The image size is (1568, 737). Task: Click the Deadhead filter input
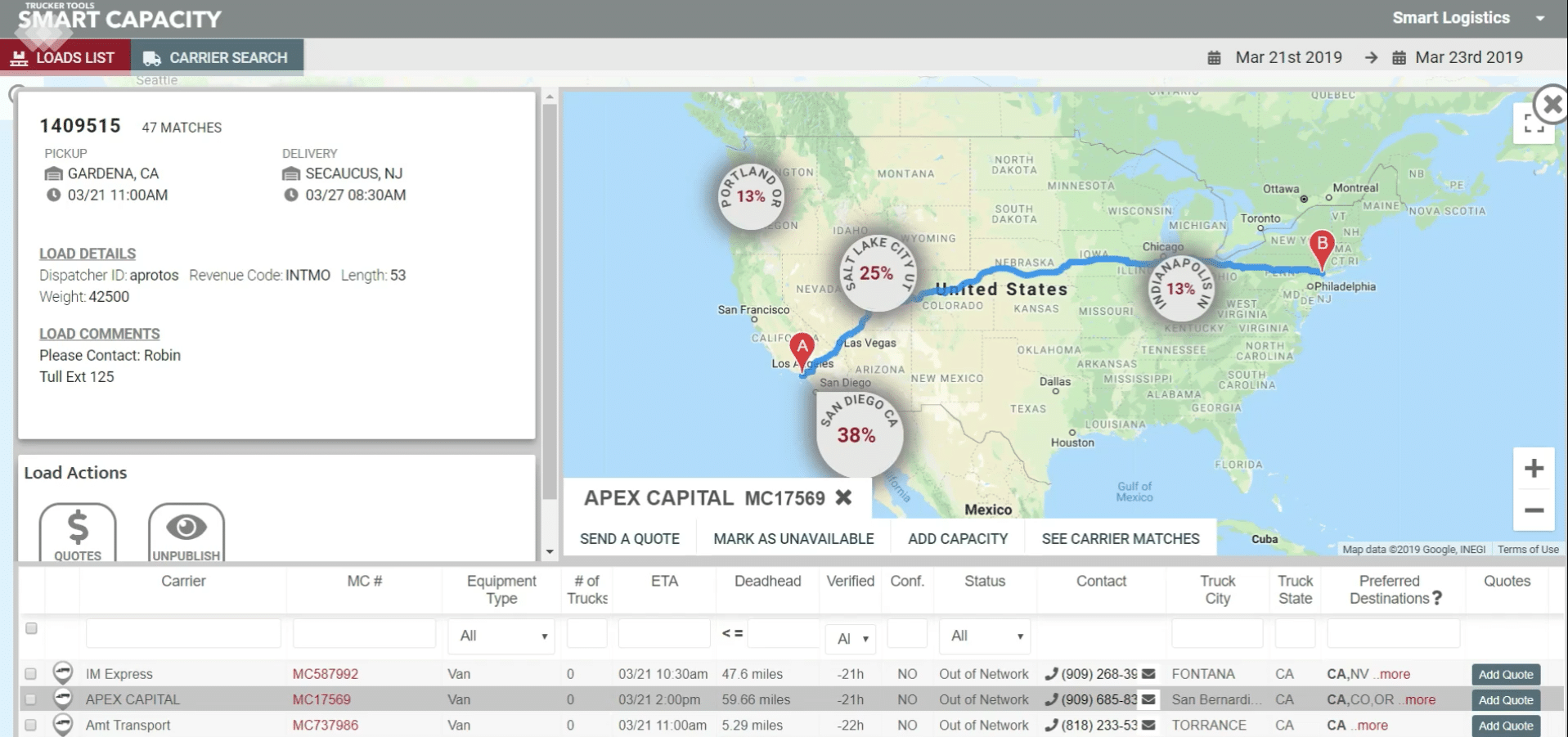pyautogui.click(x=783, y=633)
